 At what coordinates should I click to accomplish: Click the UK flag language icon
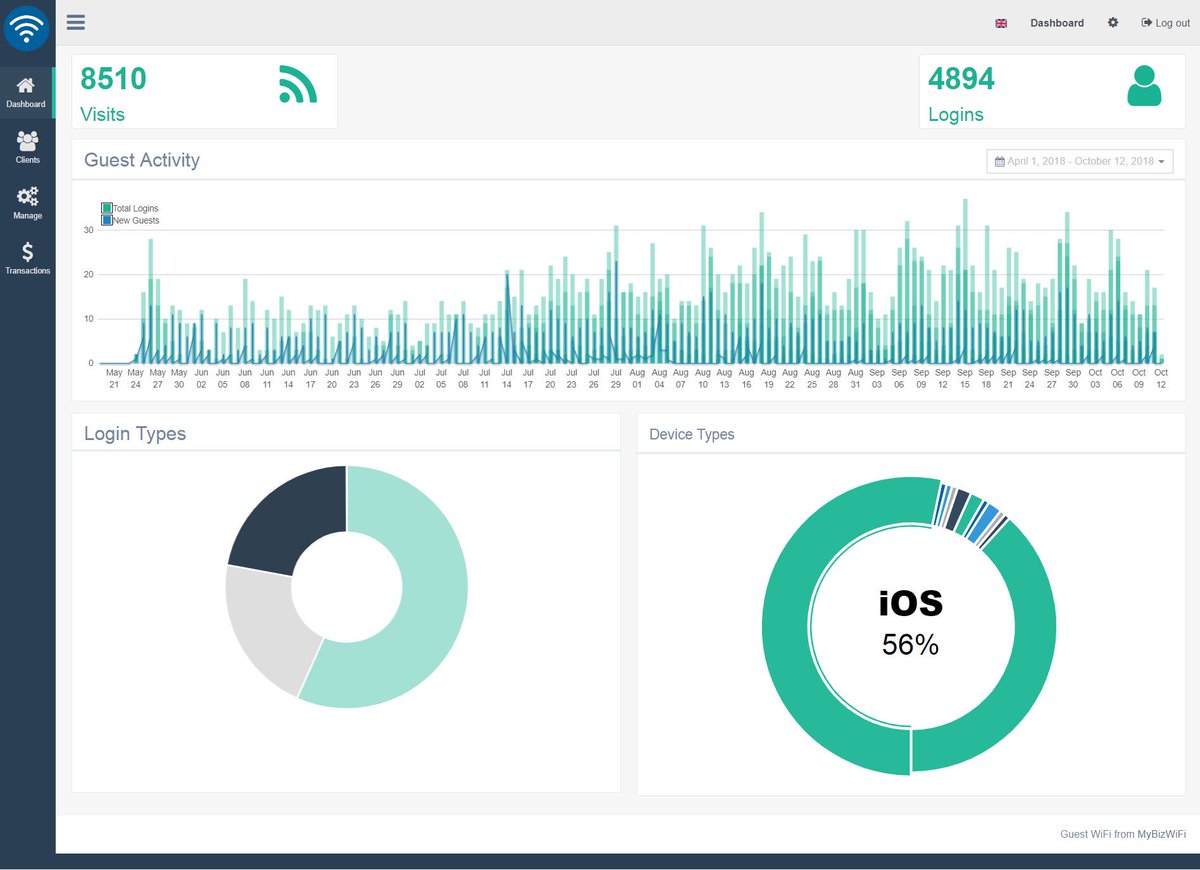pyautogui.click(x=1001, y=23)
